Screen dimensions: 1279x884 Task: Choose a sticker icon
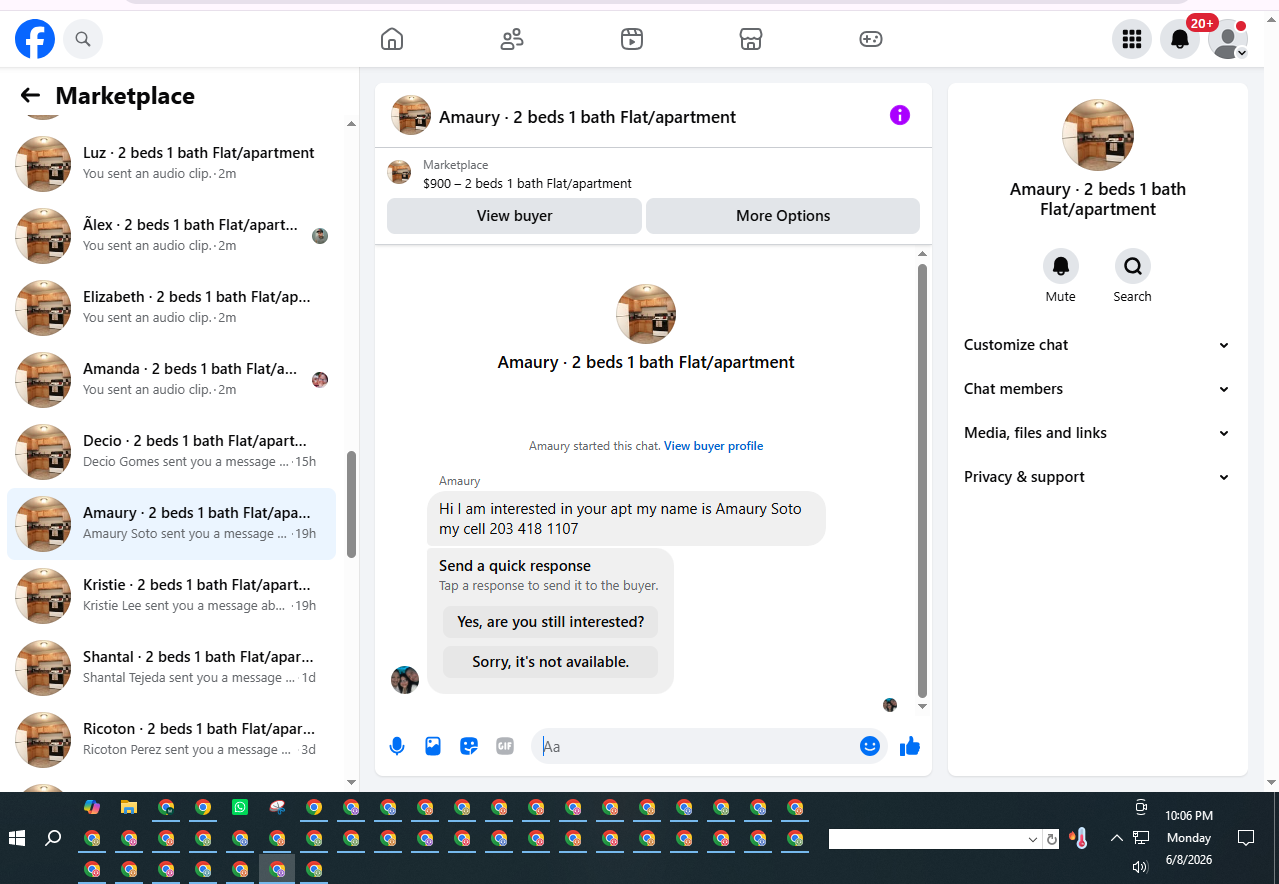(469, 746)
